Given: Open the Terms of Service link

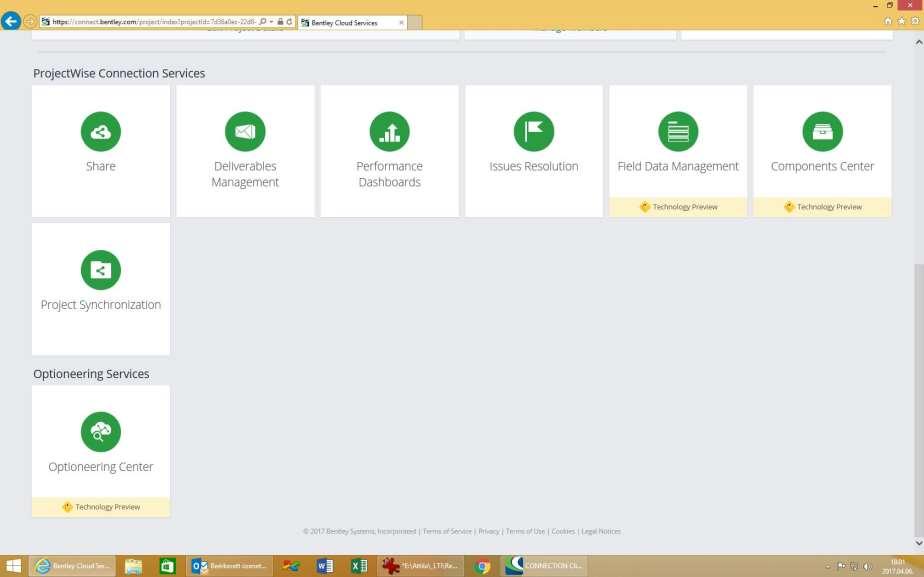Looking at the screenshot, I should [x=447, y=531].
